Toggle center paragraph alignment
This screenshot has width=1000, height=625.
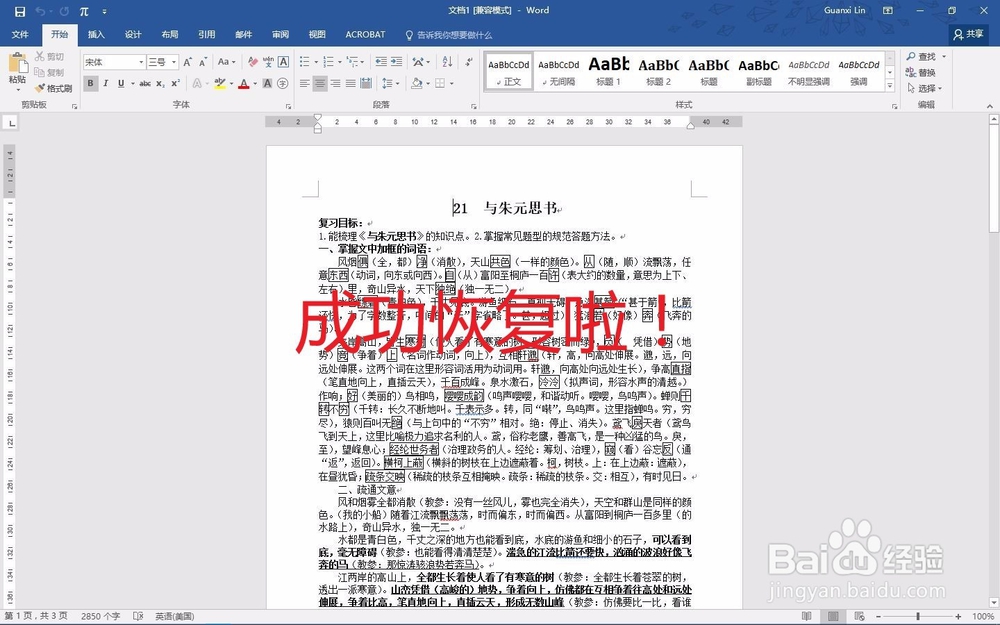click(x=321, y=84)
